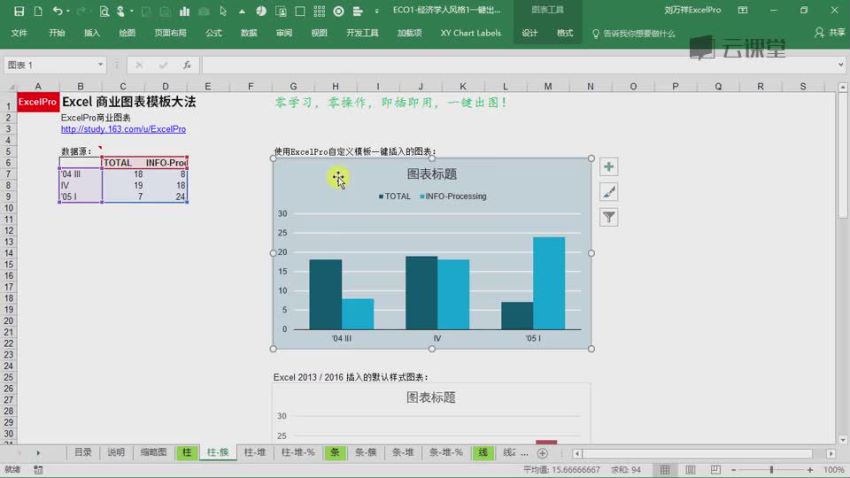Click the New blank document icon
This screenshot has width=850, height=478.
[x=38, y=11]
